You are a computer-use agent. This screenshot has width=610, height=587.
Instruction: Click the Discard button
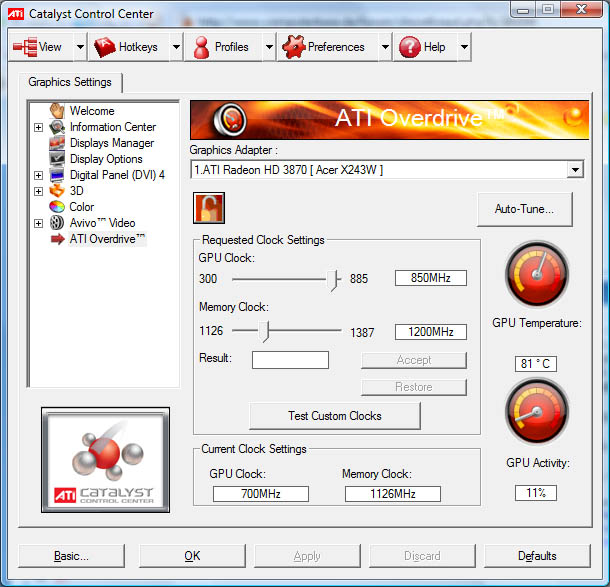click(x=422, y=556)
